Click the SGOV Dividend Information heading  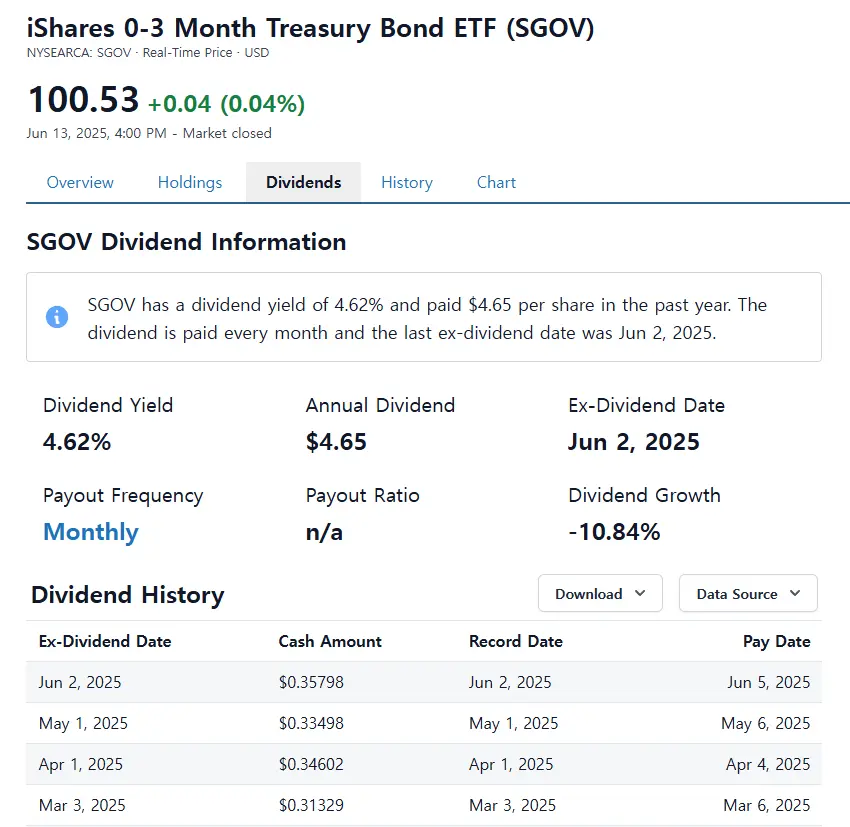click(x=186, y=242)
